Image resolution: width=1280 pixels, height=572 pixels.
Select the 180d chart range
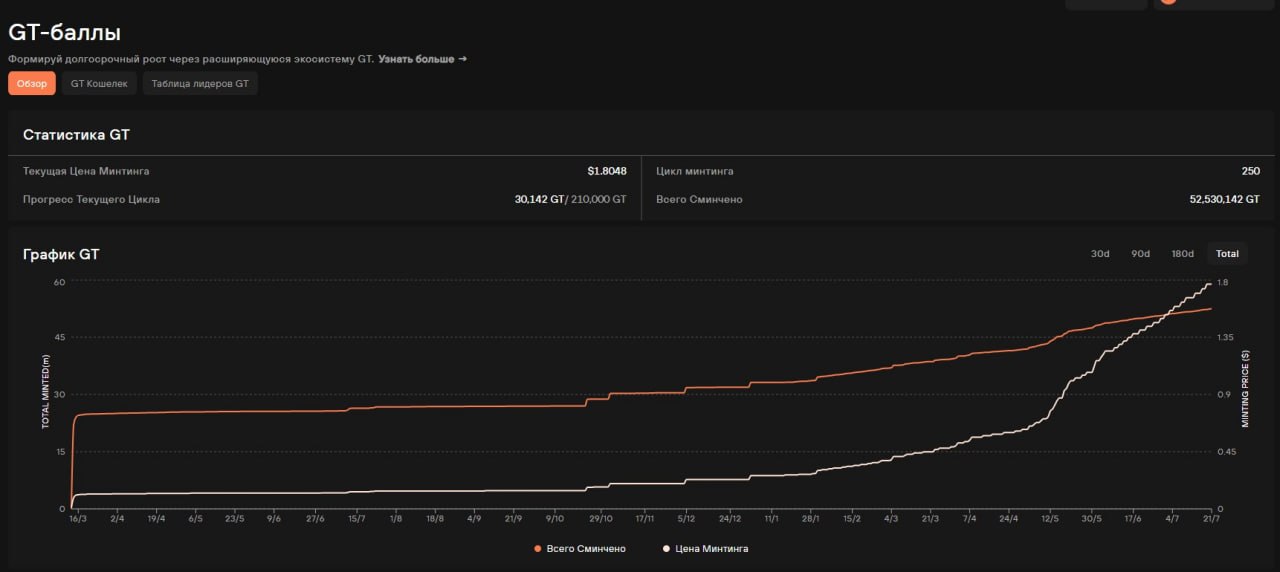[x=1182, y=254]
